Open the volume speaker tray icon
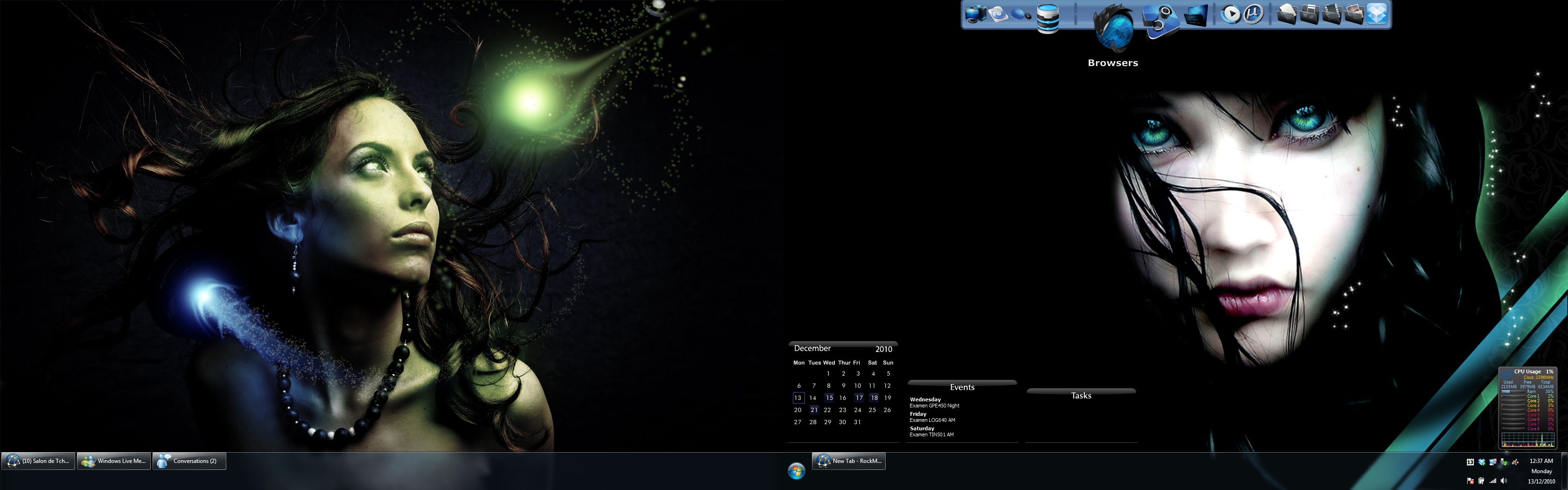 coord(1504,481)
